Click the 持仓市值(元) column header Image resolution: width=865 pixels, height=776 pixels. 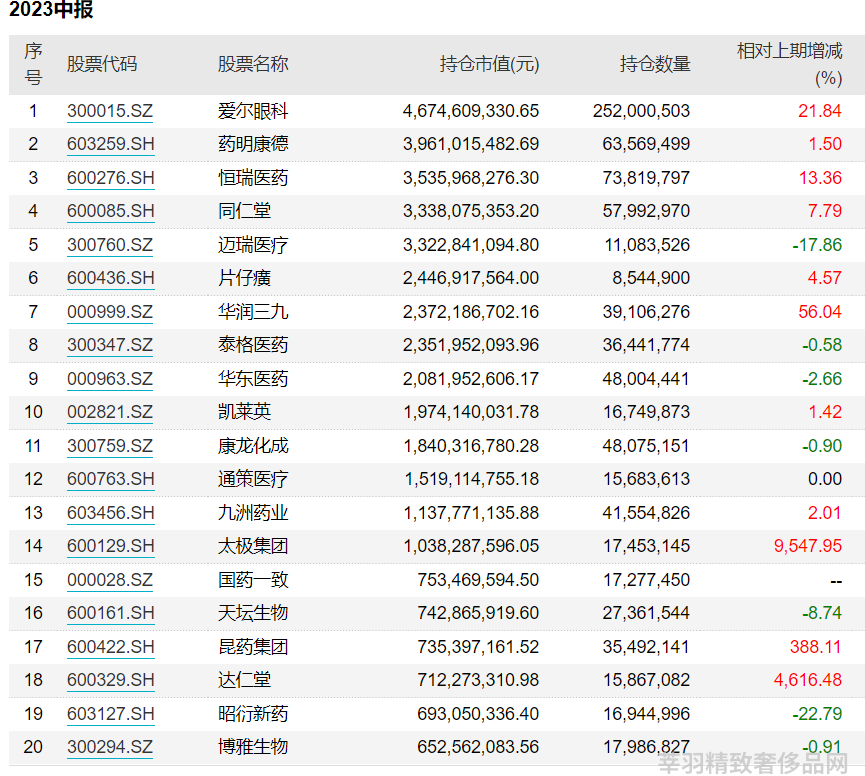489,65
